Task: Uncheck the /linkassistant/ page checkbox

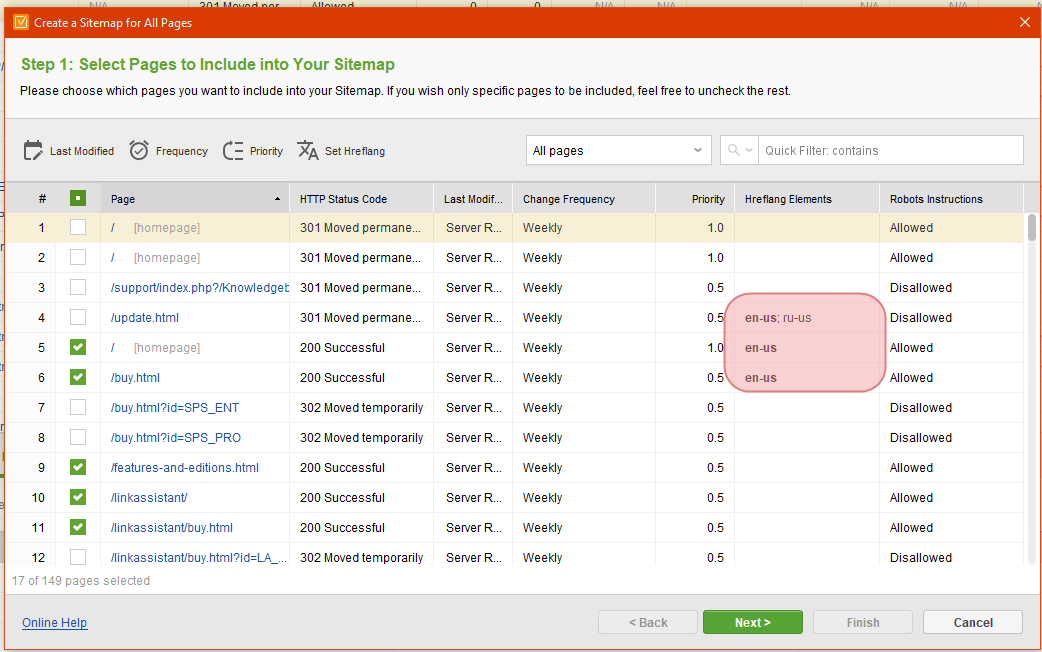Action: point(78,497)
